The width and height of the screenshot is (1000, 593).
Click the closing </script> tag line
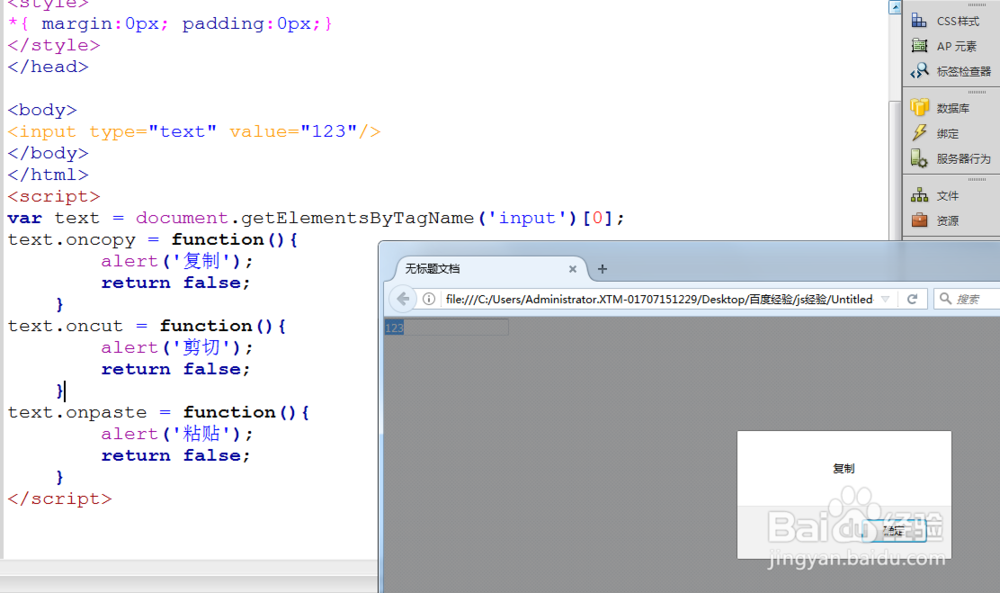click(59, 499)
